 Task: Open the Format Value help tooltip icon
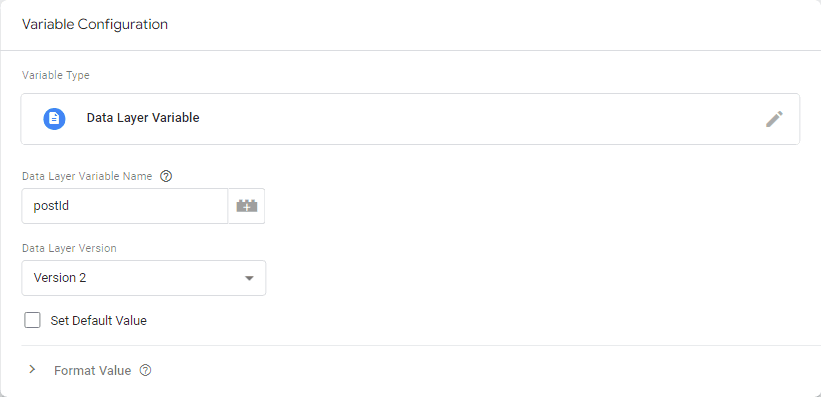point(146,371)
